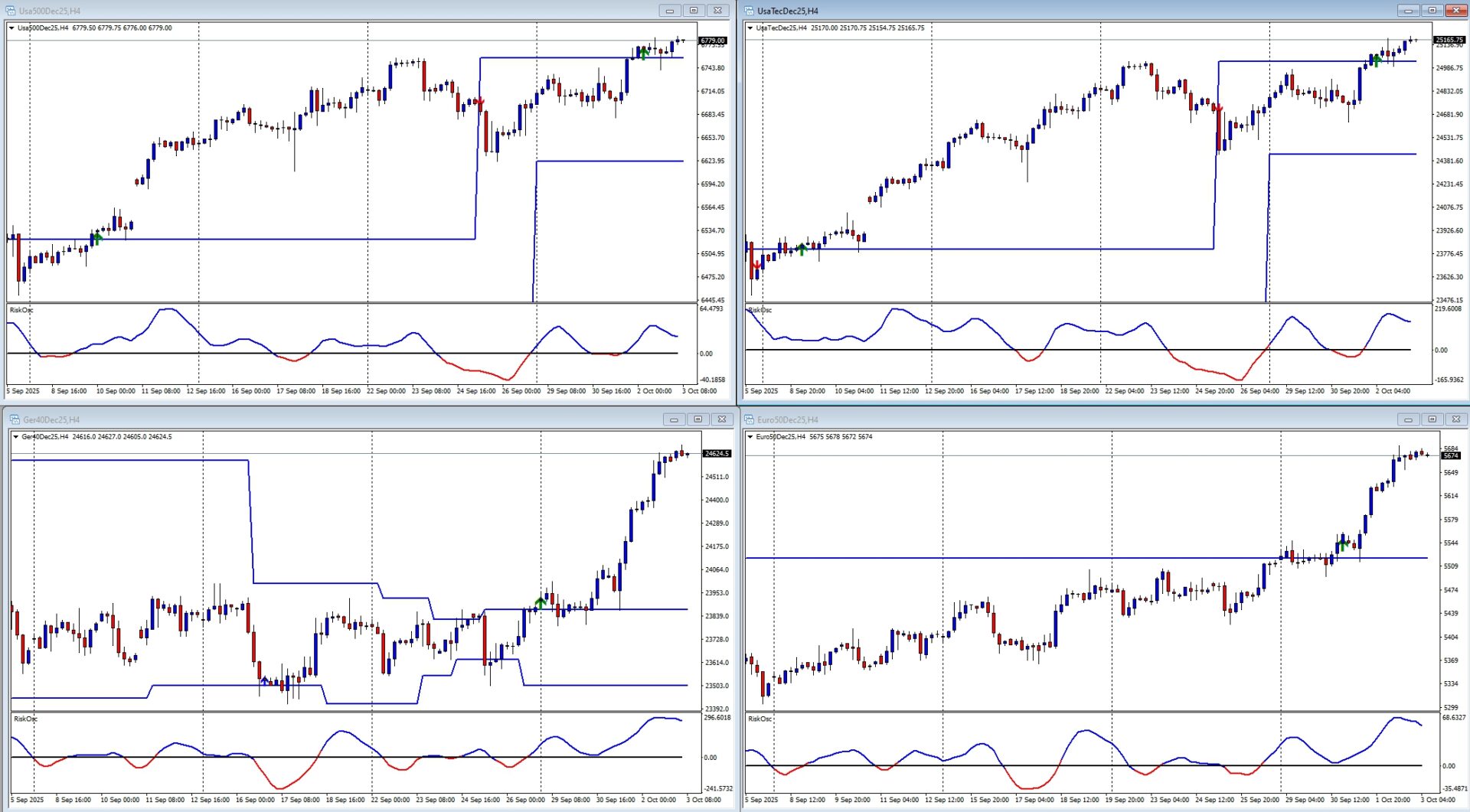Click the 24624.5 price label on Ger40
1470x812 pixels.
717,454
